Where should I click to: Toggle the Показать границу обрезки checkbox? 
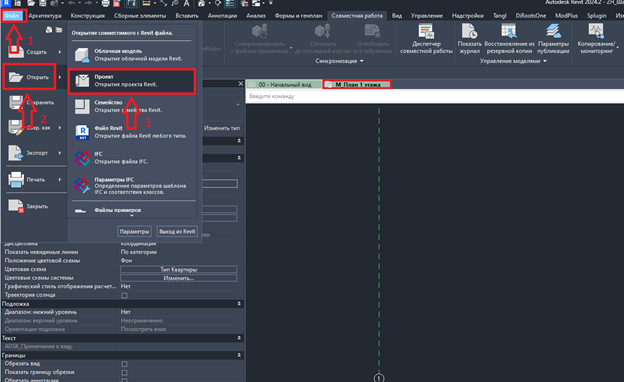pos(125,373)
